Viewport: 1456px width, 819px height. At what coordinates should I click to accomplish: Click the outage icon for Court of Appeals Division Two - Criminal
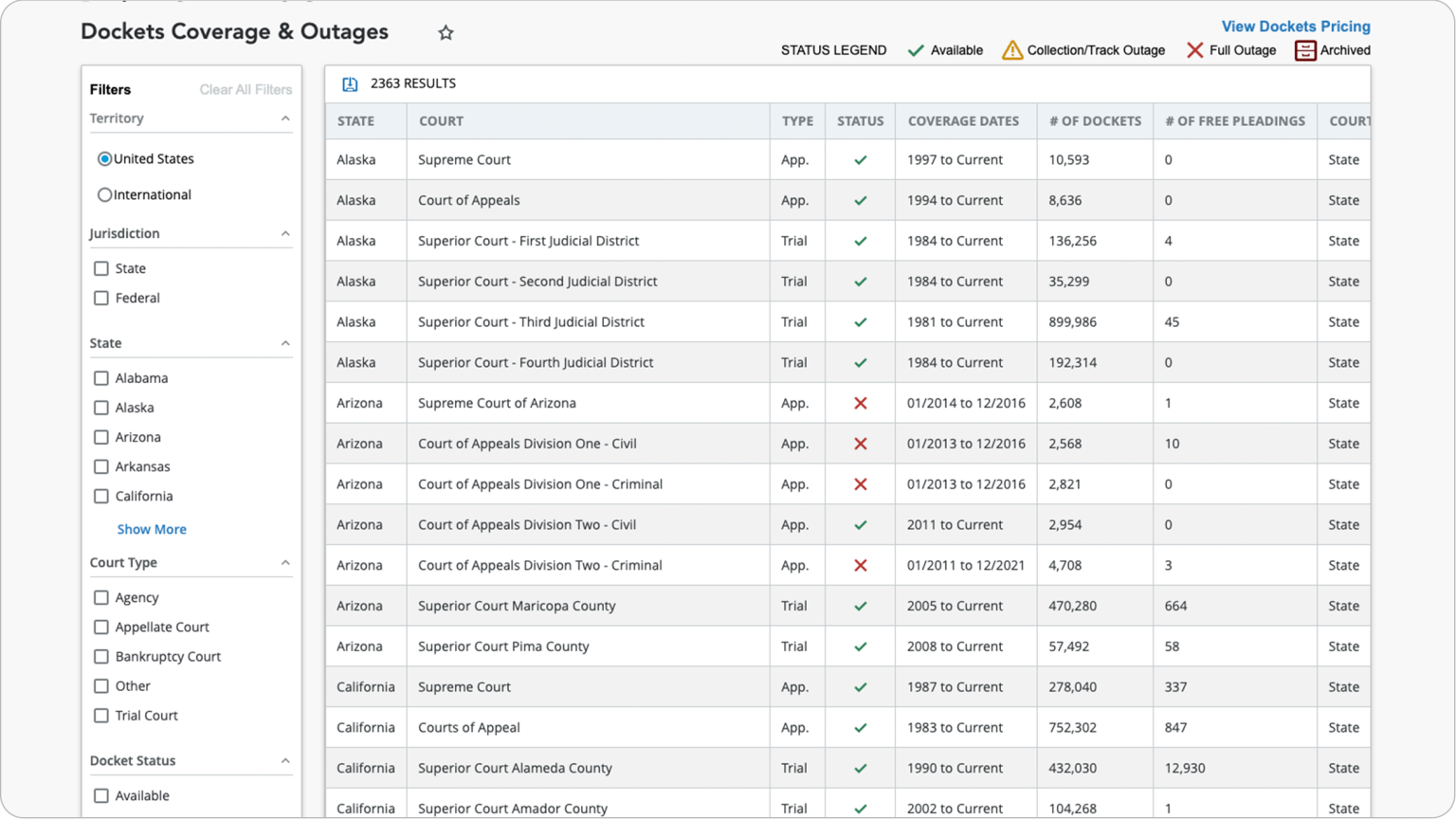click(x=860, y=565)
